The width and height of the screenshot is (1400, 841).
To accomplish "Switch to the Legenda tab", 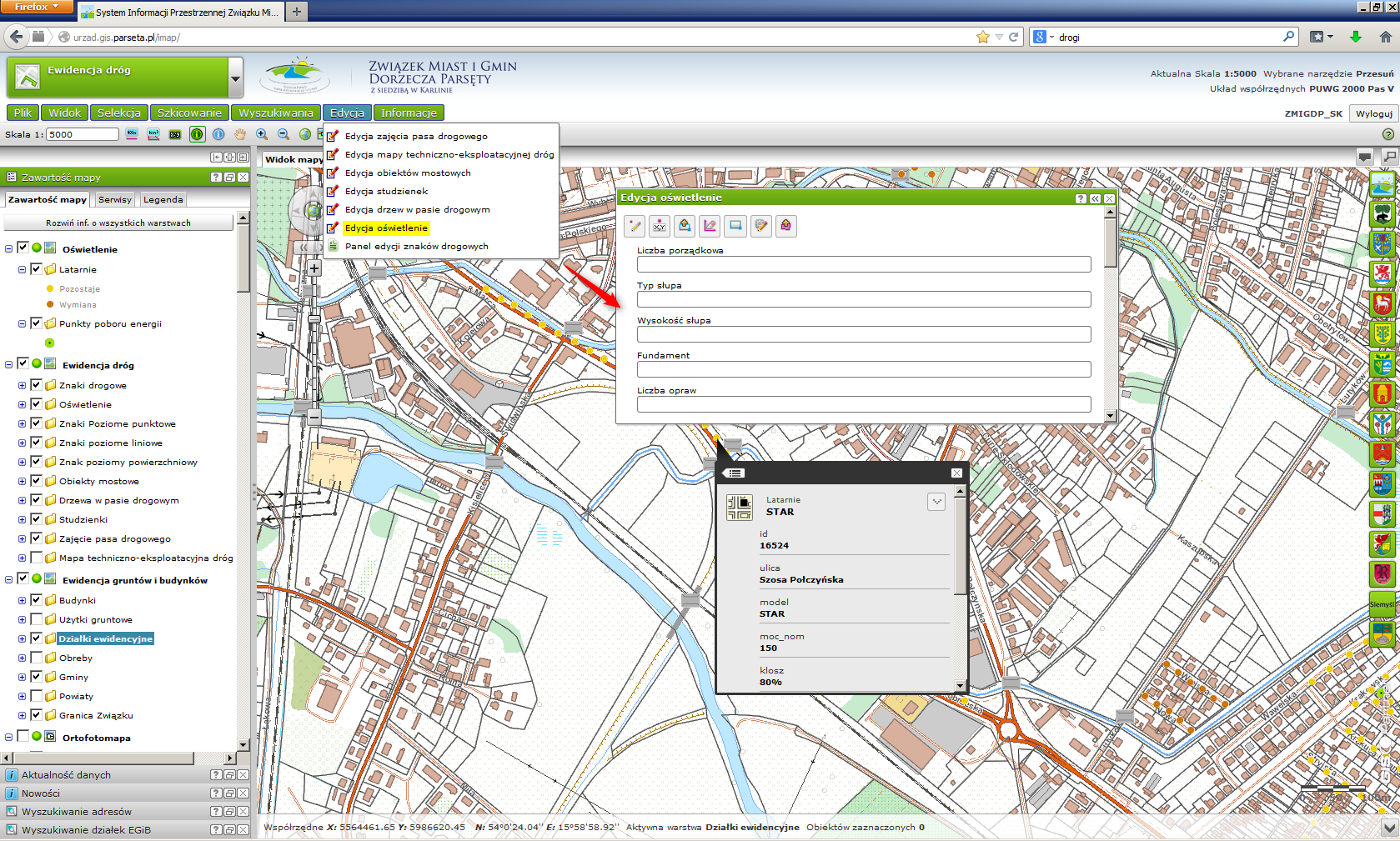I will click(x=163, y=199).
